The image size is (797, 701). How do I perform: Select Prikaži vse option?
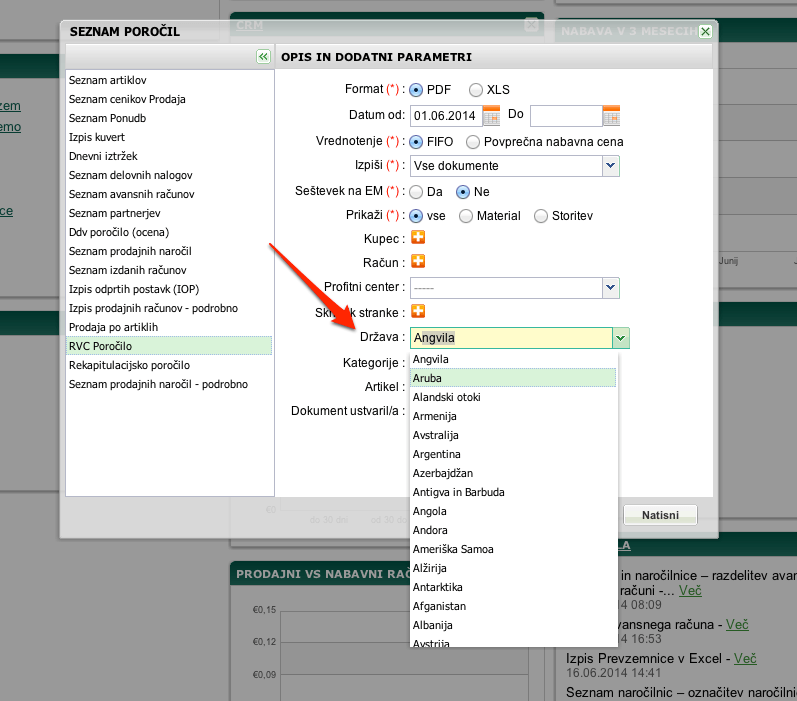pyautogui.click(x=416, y=216)
